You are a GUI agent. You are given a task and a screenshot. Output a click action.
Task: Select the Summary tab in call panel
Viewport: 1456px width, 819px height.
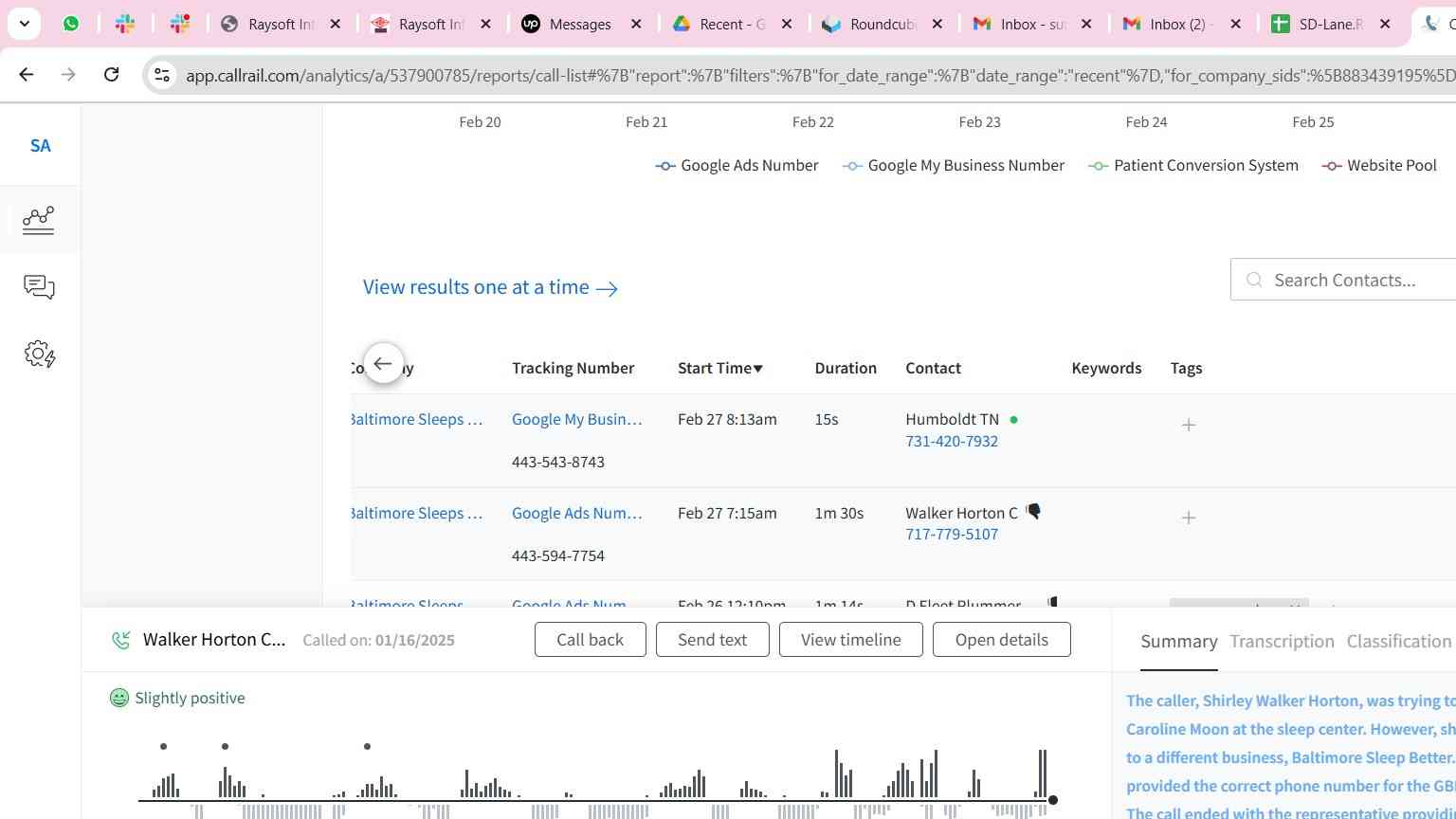(1178, 642)
